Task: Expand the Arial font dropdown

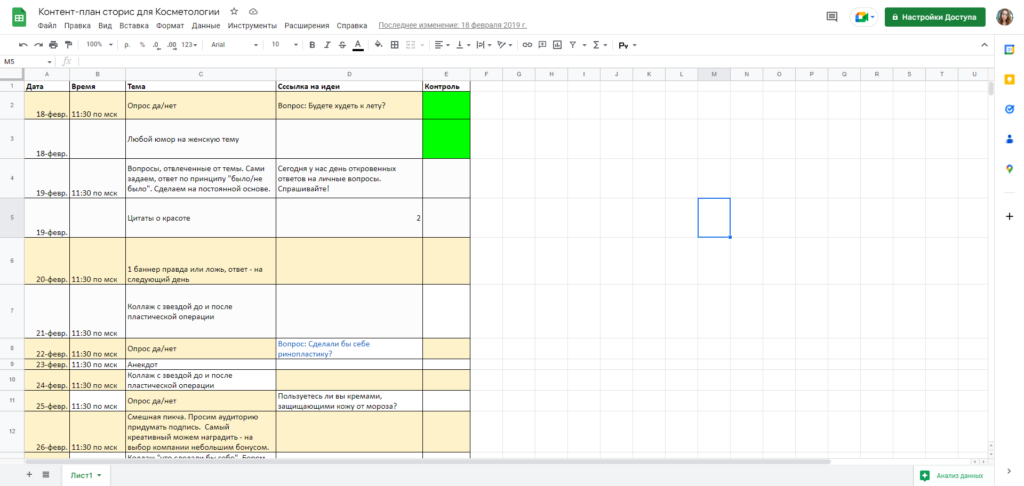Action: pyautogui.click(x=234, y=45)
